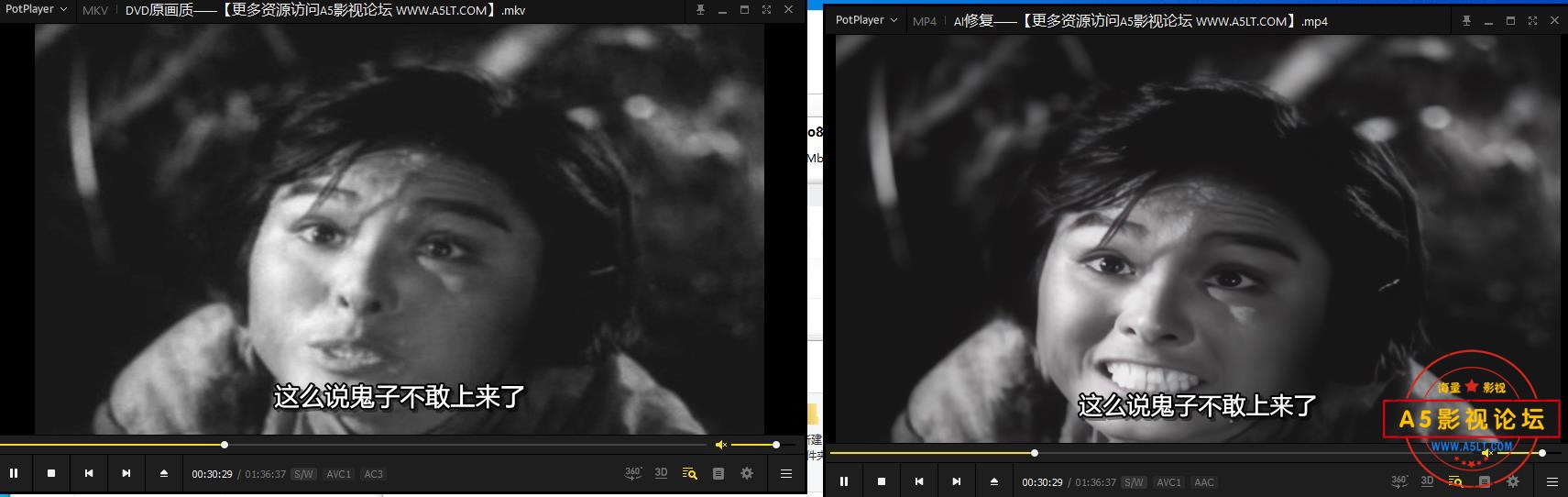1568x497 pixels.
Task: Click total time 01:36:37 in MP4 player
Action: [x=1095, y=482]
